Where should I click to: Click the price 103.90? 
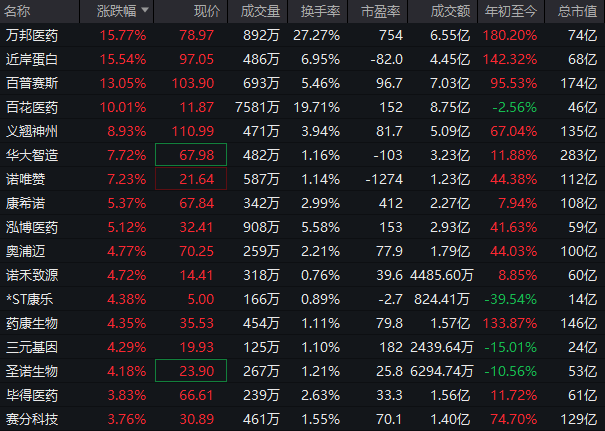pos(193,83)
